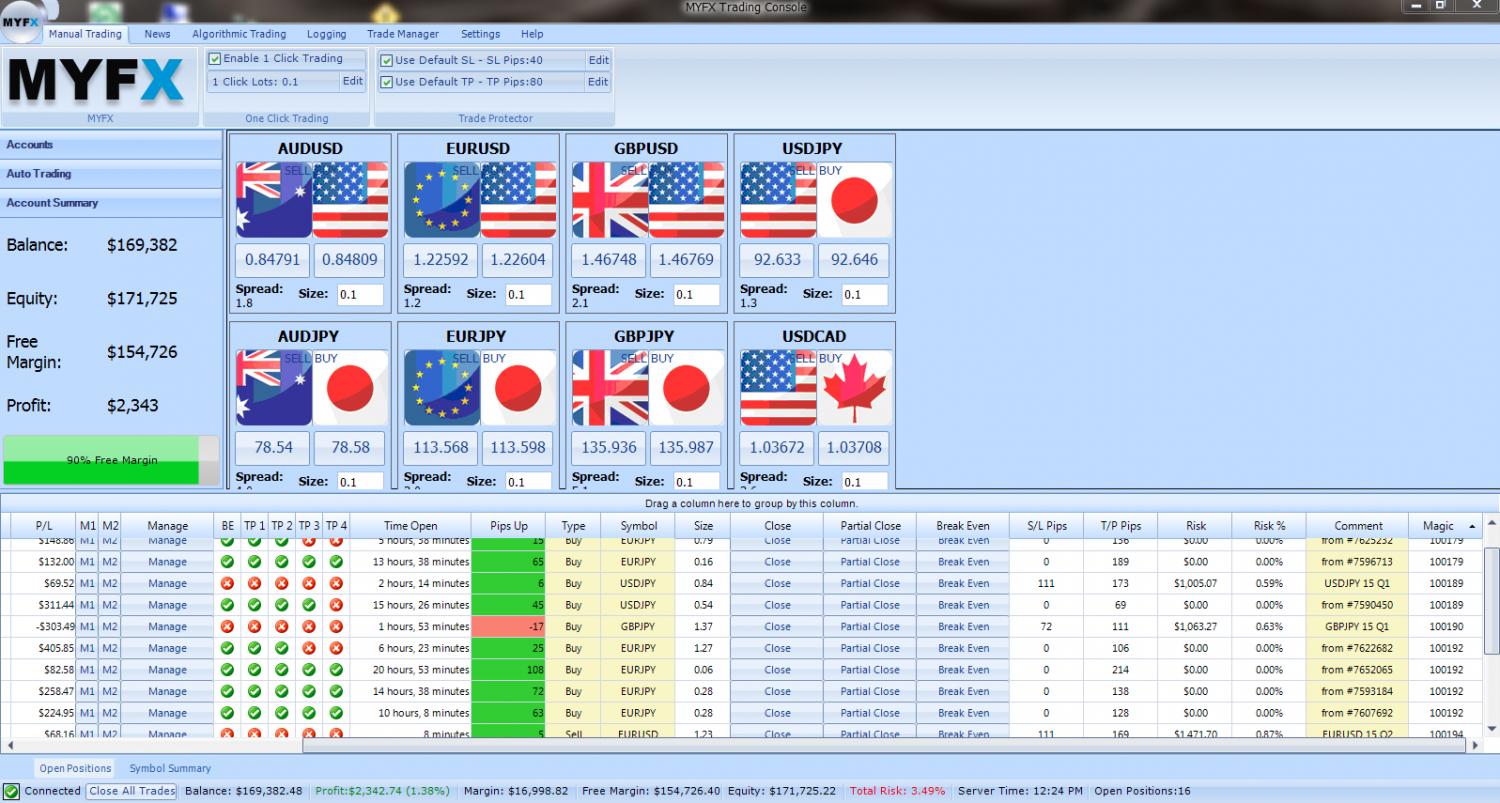Click Manage in the -$303.49 GBPJPY row
The width and height of the screenshot is (1500, 803).
[x=167, y=627]
